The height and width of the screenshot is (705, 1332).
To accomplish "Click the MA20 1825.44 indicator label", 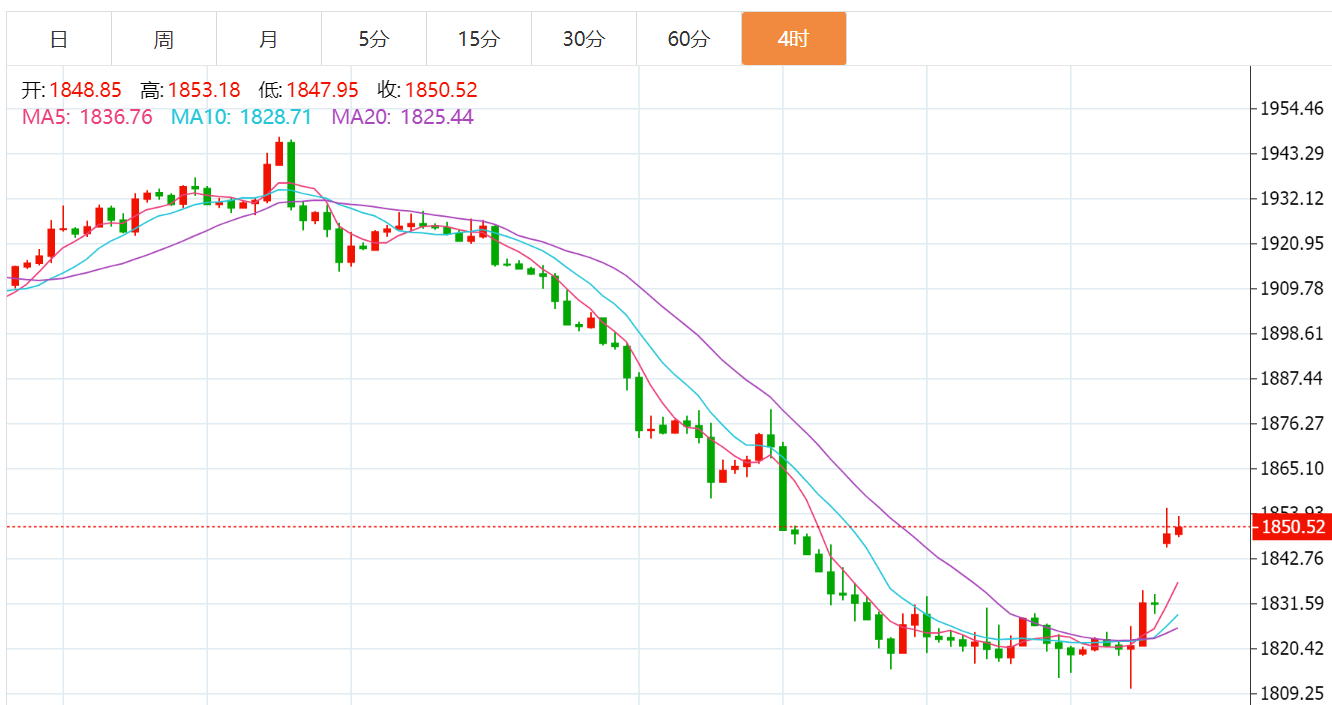I will point(403,117).
